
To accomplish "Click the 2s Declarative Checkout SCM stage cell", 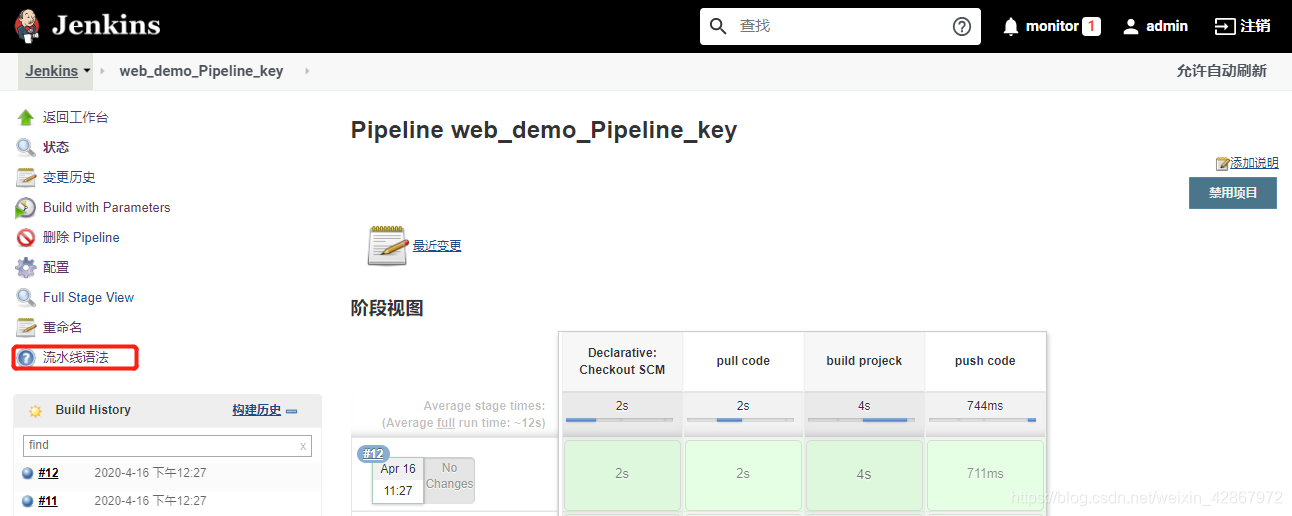I will pos(622,474).
